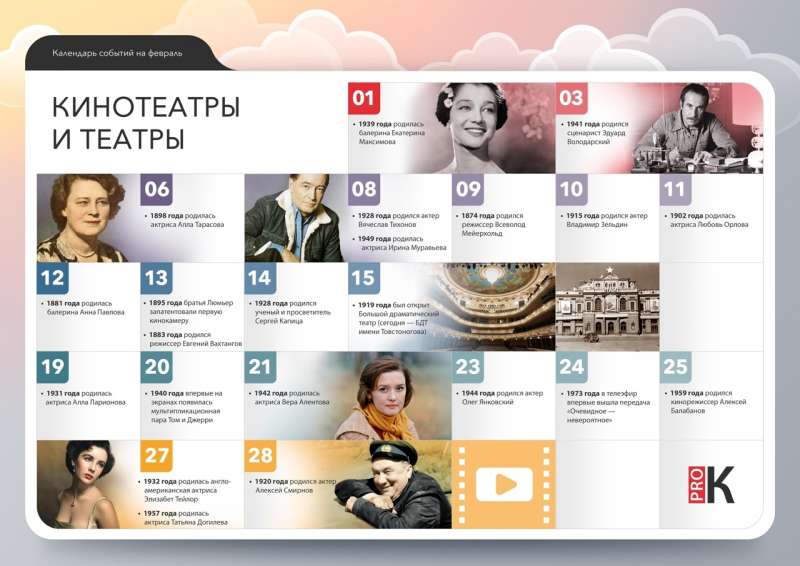The width and height of the screenshot is (800, 566).
Task: Click the orange film-strip play icon
Action: point(504,484)
